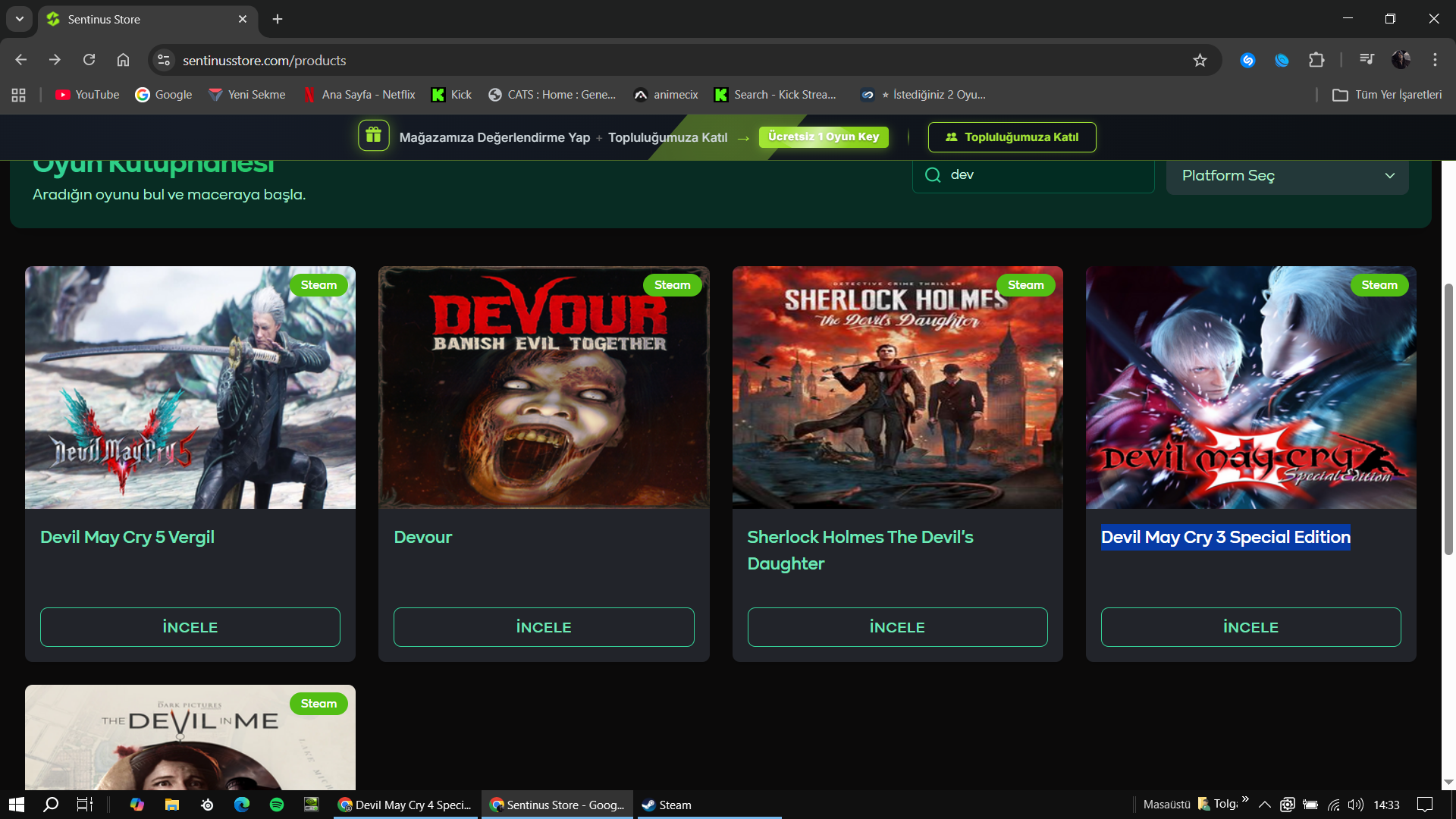Open the apps grid in bookmarks bar

19,95
